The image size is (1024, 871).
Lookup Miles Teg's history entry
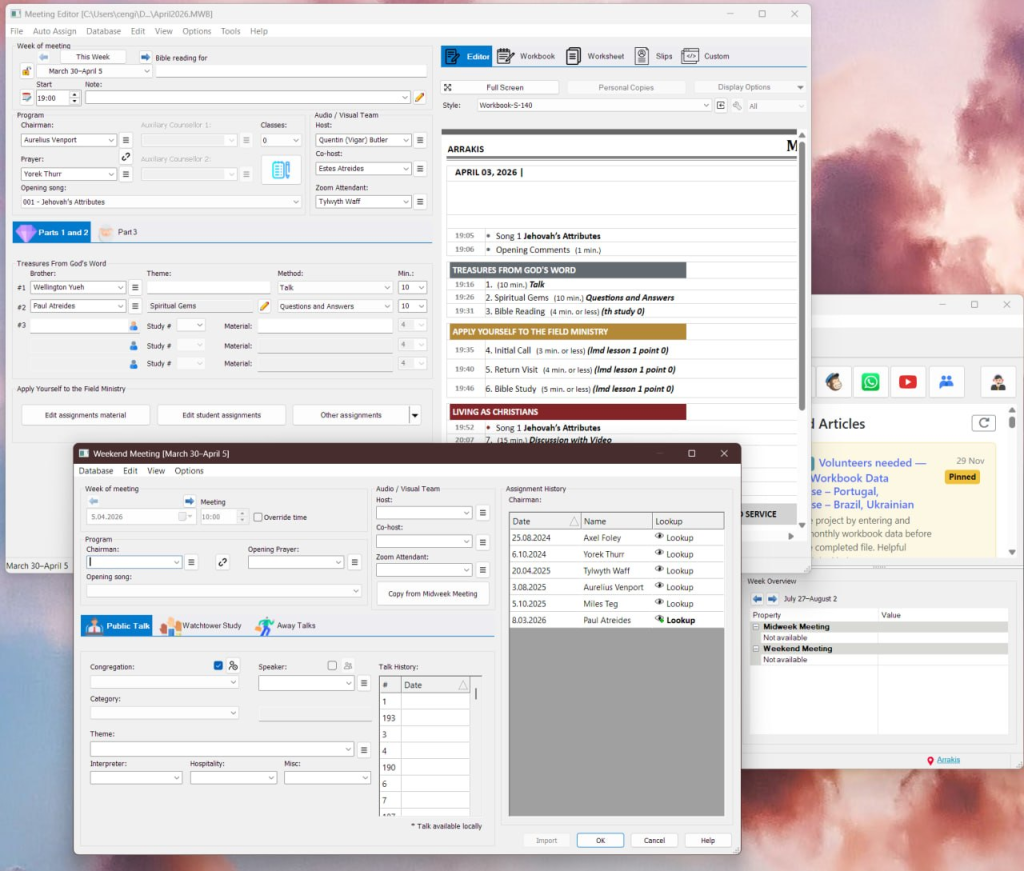point(674,603)
